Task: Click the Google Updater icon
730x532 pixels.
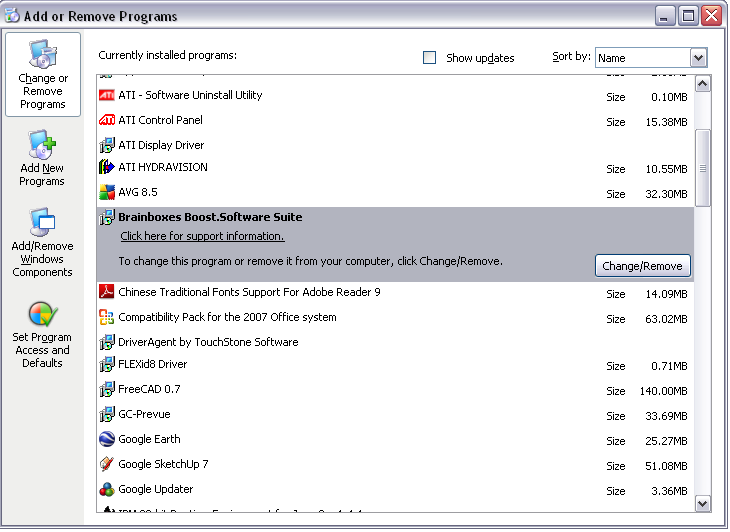Action: point(107,489)
